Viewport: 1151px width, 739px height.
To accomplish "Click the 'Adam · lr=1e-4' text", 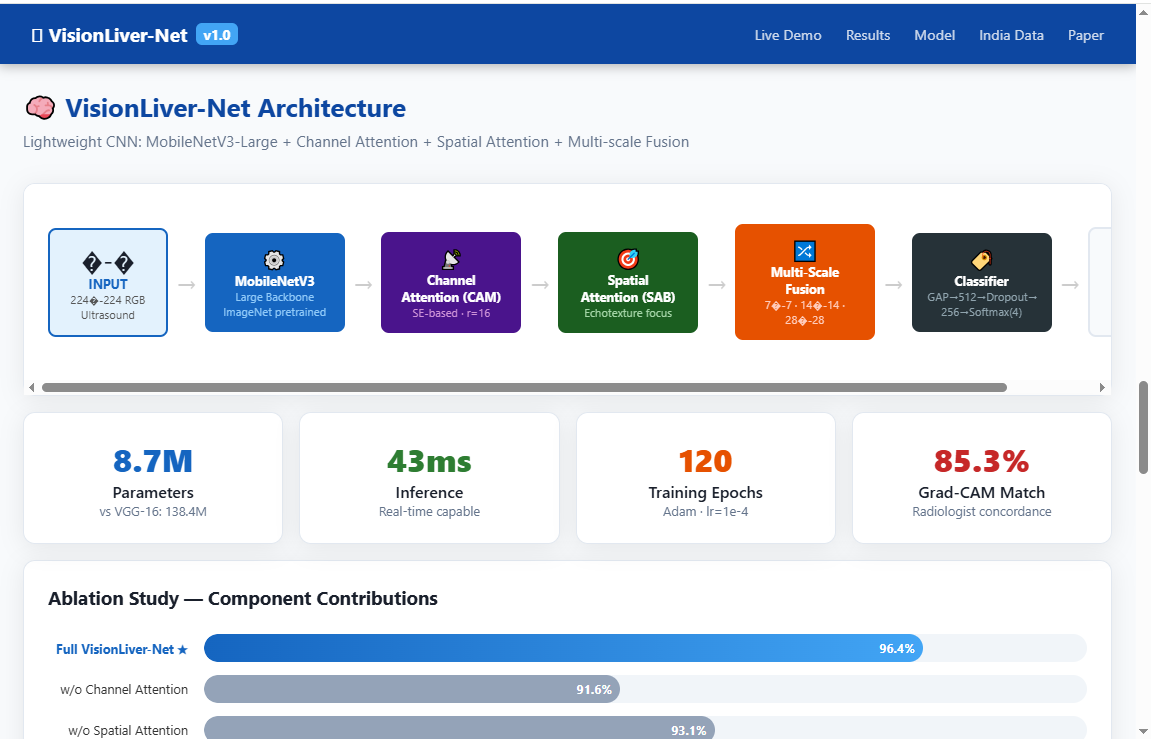I will [705, 512].
